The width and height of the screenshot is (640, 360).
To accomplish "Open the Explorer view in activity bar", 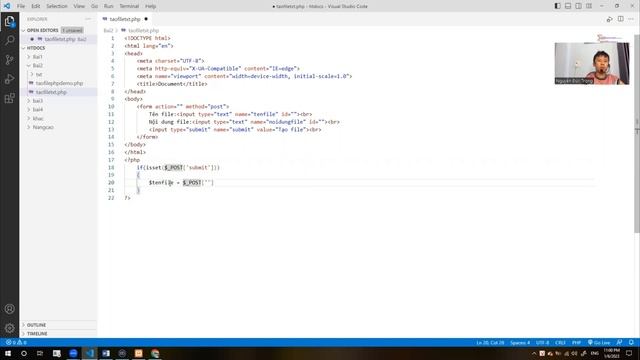I will pyautogui.click(x=9, y=21).
